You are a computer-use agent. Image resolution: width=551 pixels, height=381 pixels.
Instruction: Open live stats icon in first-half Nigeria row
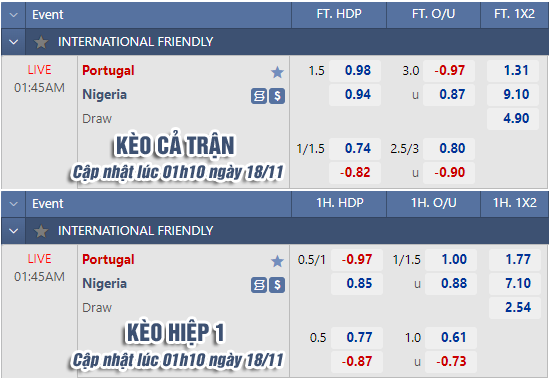click(x=259, y=285)
